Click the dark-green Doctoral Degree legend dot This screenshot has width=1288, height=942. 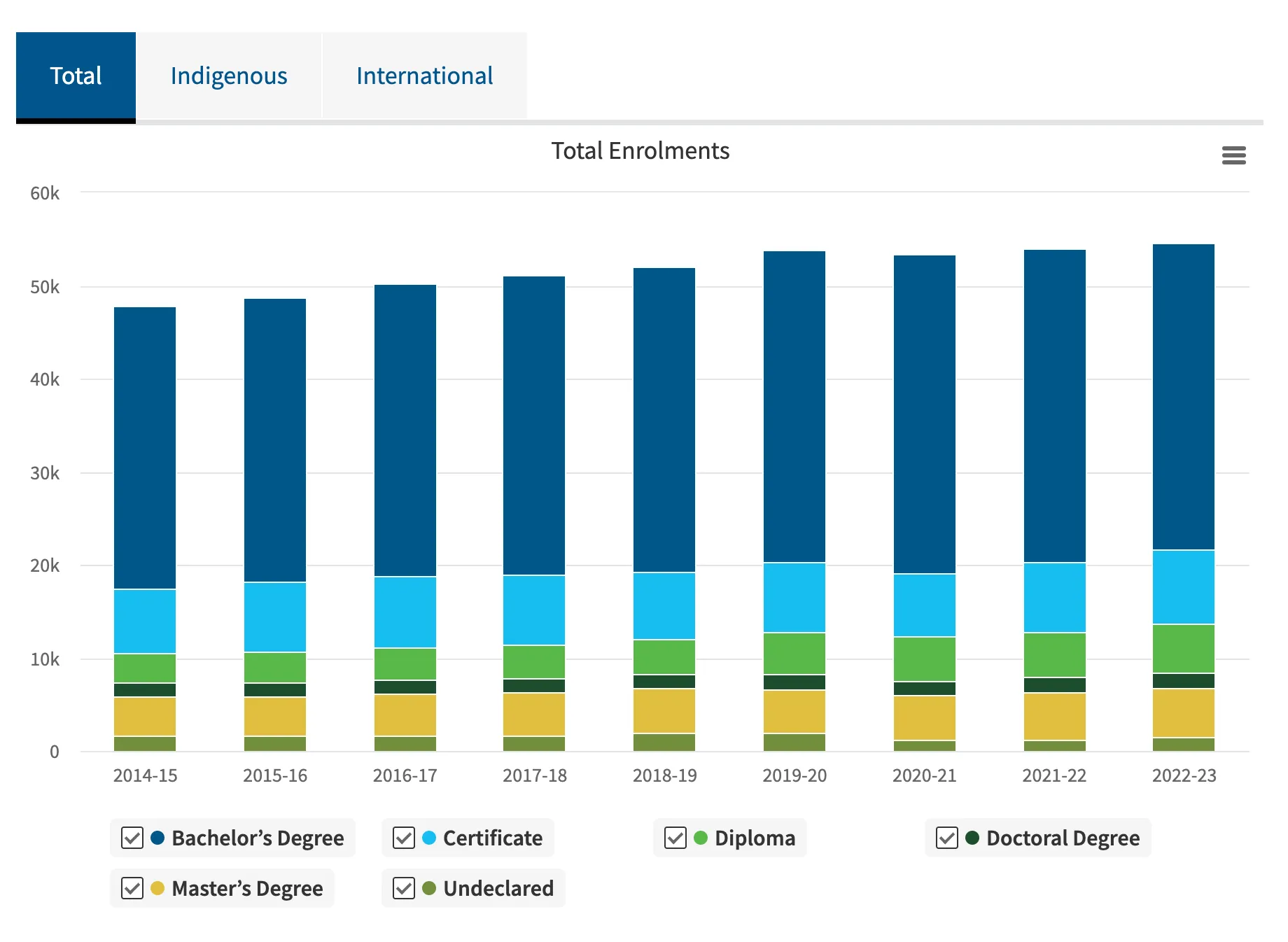click(972, 838)
